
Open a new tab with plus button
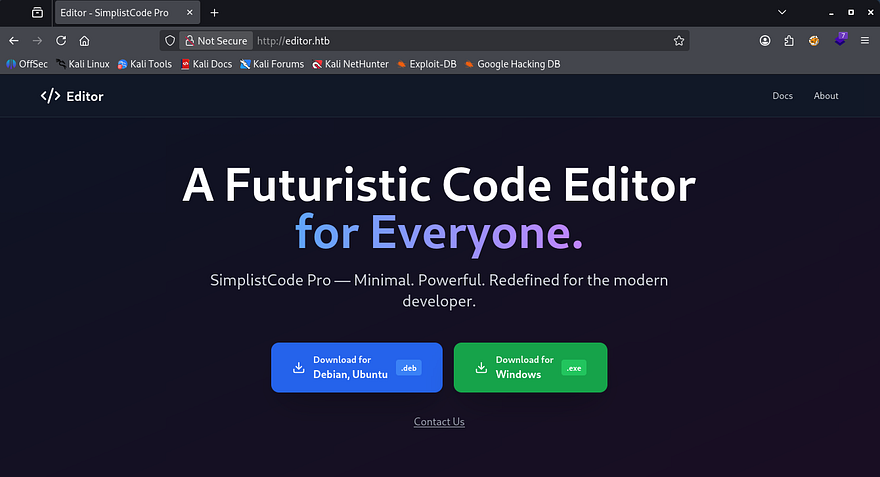tap(214, 12)
